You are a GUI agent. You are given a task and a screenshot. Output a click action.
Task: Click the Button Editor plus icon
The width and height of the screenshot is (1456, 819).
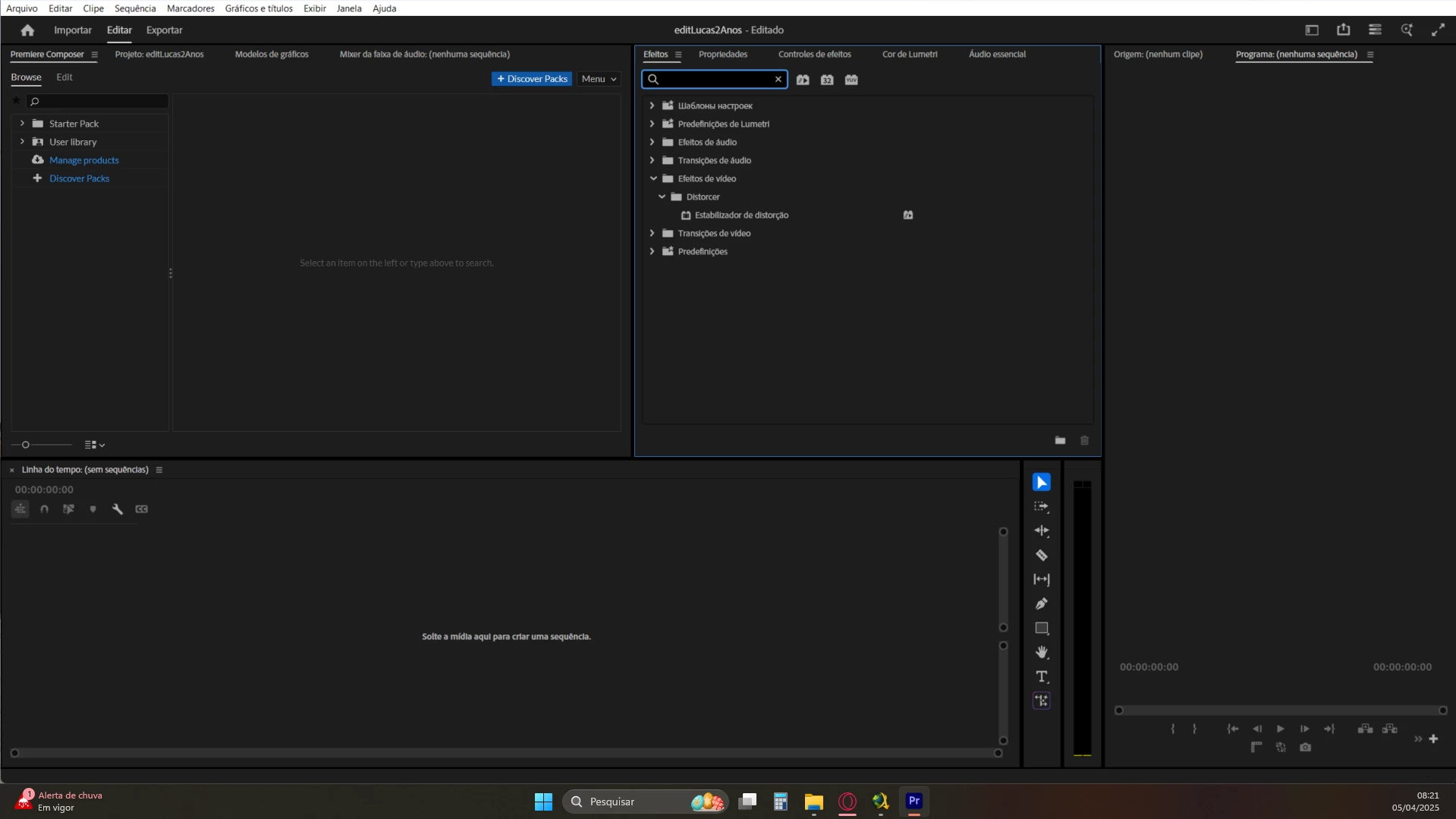tap(1433, 739)
